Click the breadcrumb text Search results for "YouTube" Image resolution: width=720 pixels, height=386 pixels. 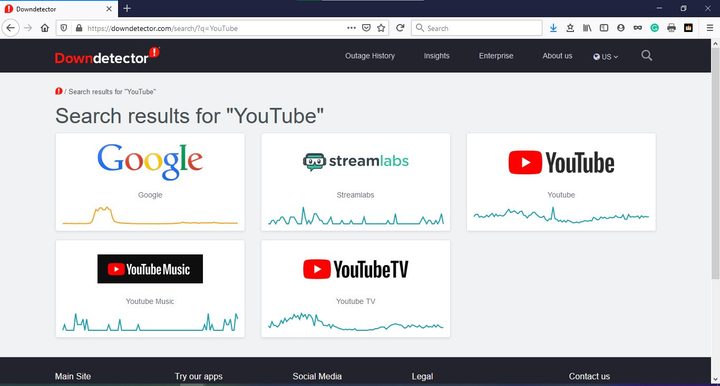pos(112,92)
